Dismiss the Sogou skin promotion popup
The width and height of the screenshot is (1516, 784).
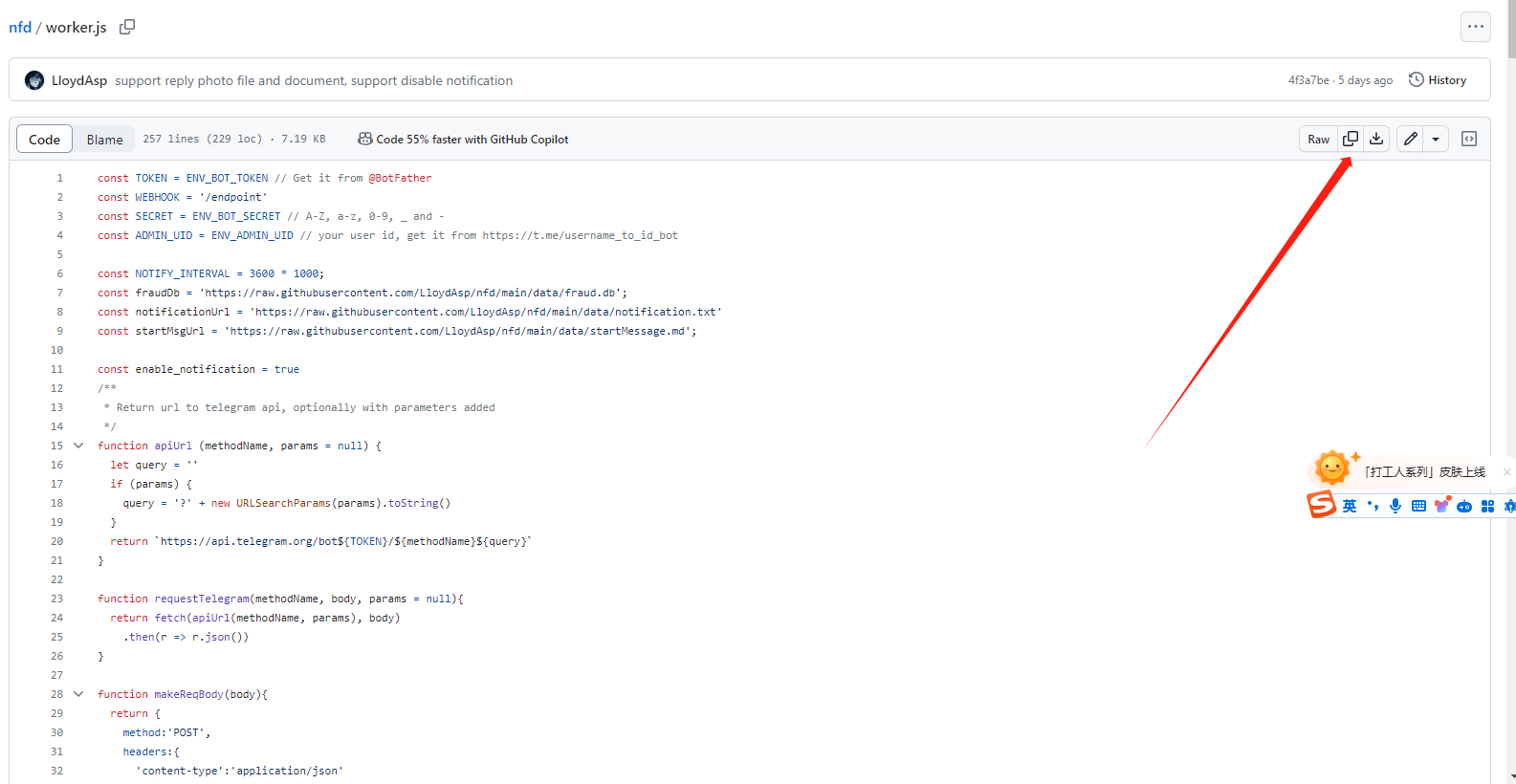click(1506, 471)
